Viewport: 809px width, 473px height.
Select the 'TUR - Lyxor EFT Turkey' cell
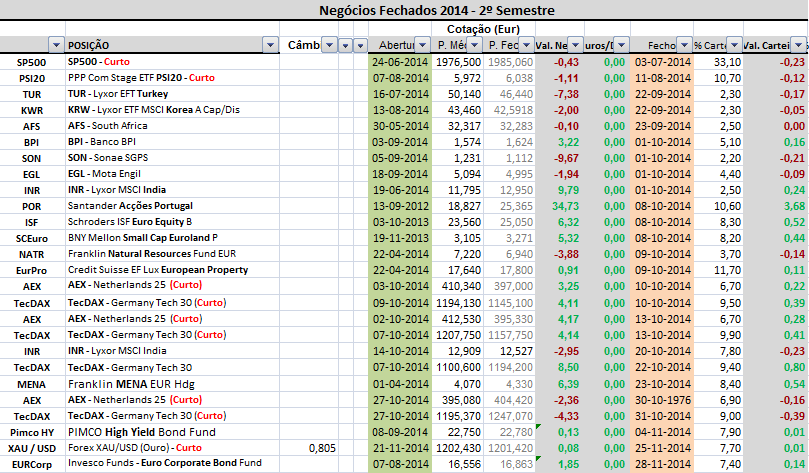(172, 94)
